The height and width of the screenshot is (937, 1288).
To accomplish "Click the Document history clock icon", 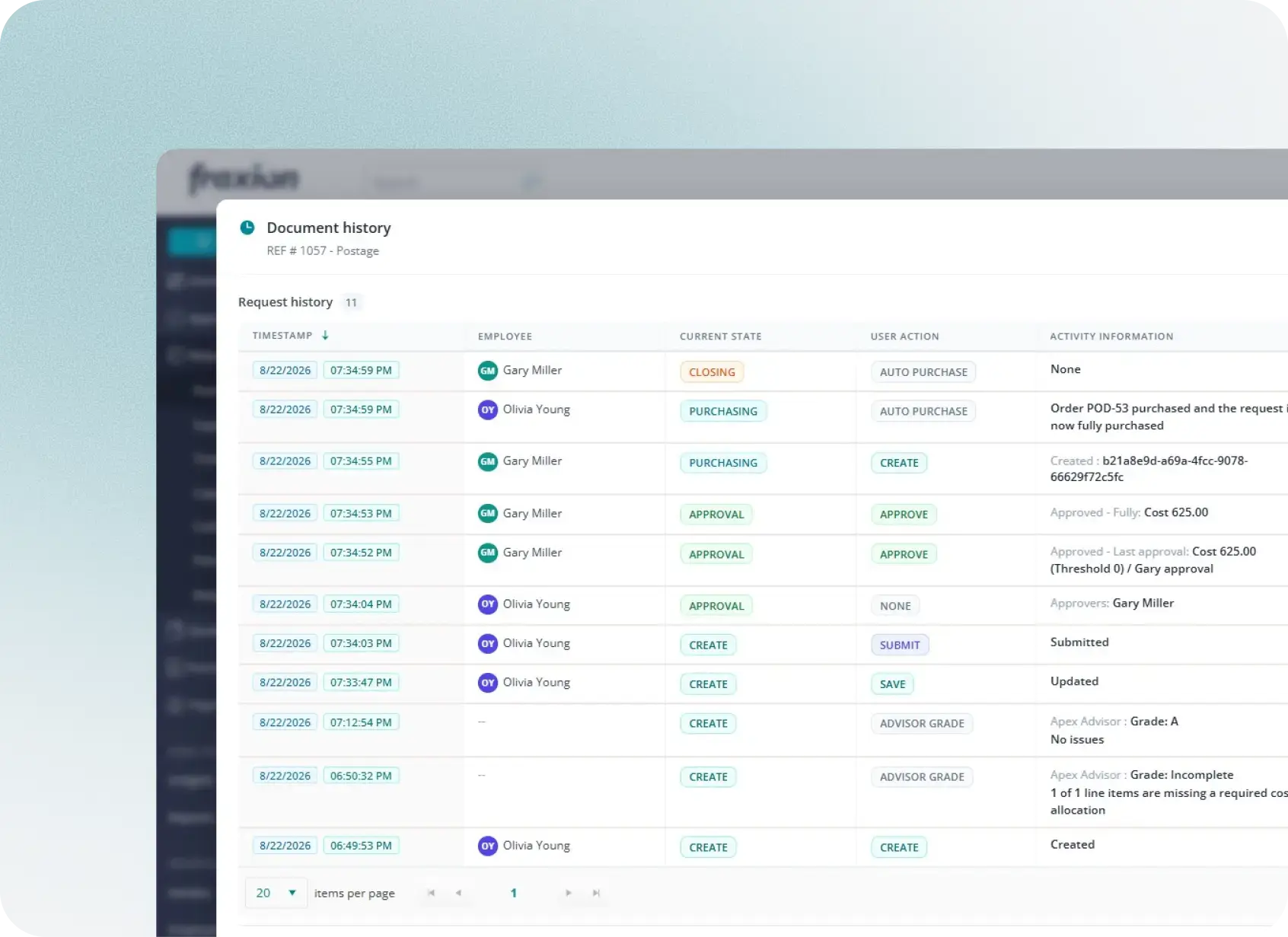I will (247, 228).
